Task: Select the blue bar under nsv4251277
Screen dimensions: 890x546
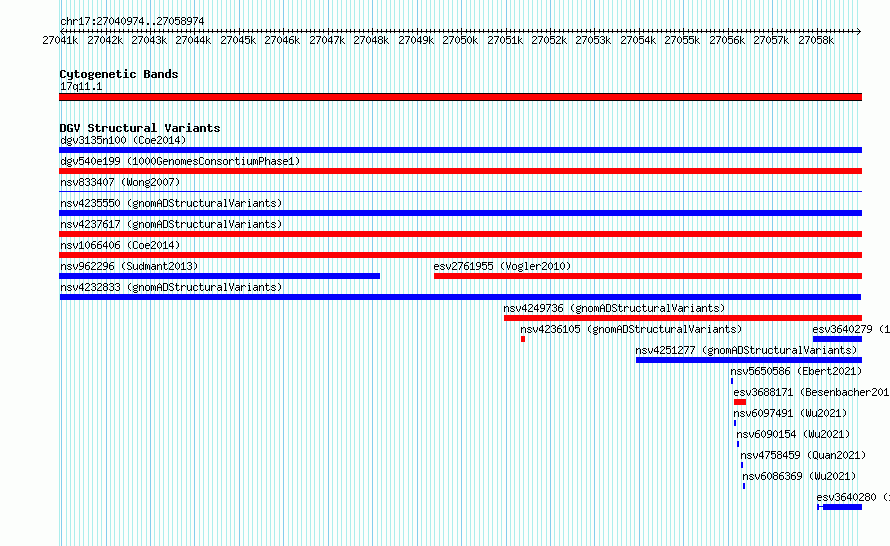Action: [x=749, y=360]
